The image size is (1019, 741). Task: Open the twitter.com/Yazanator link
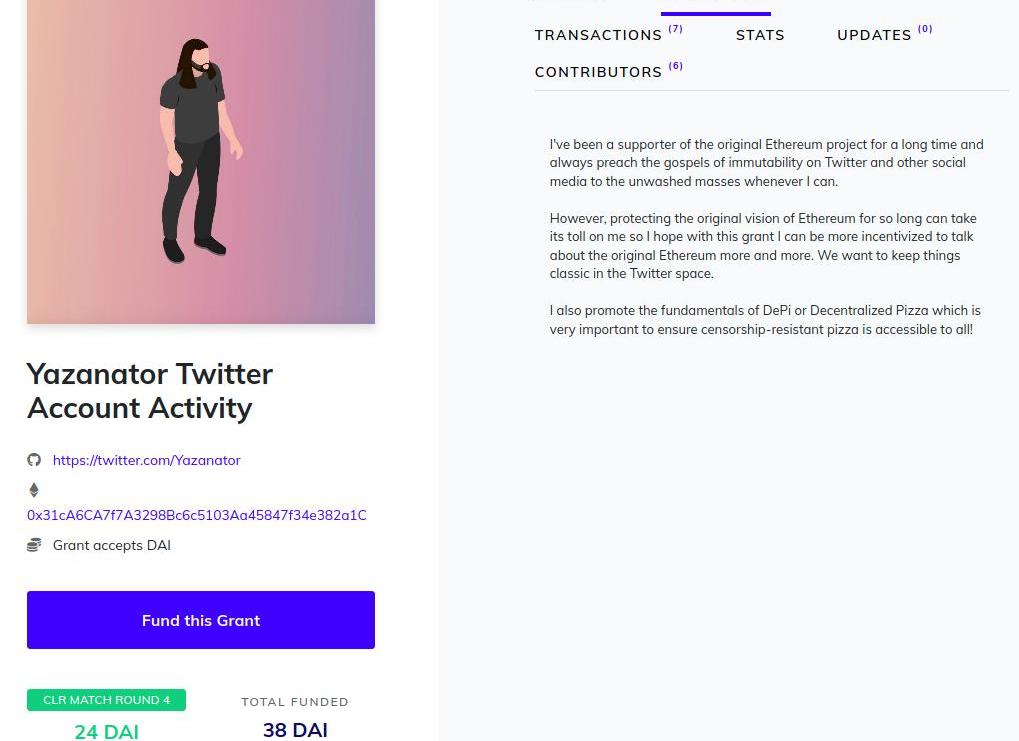pos(146,460)
